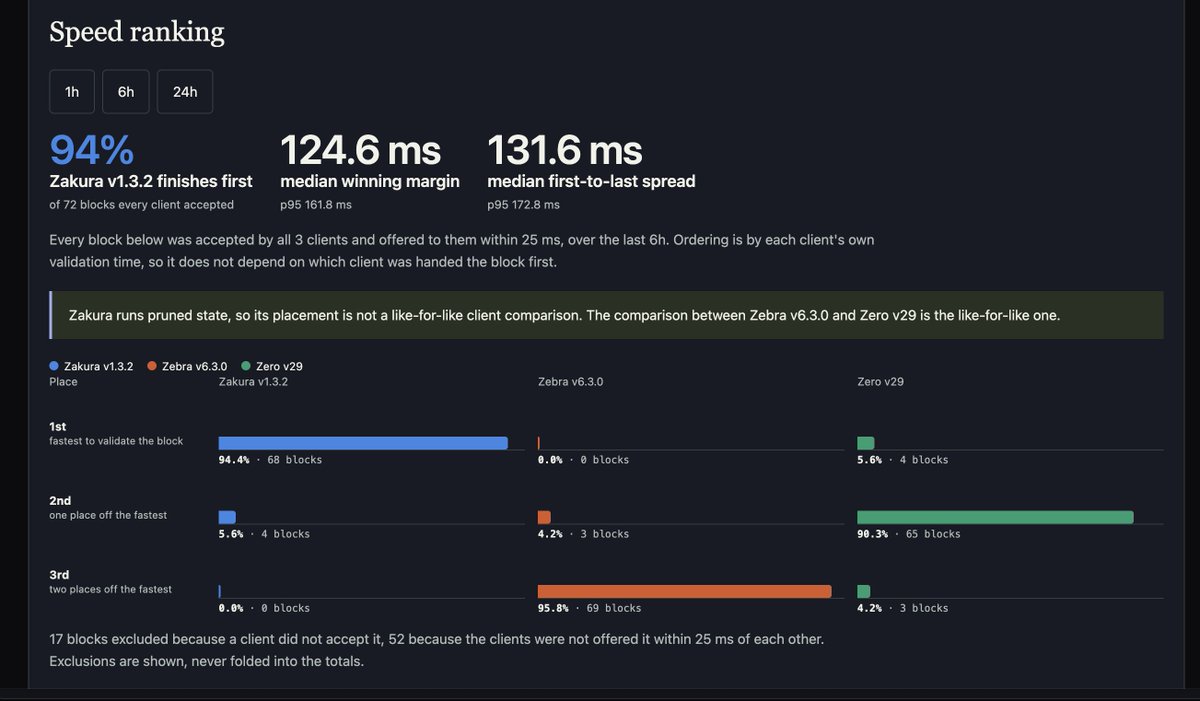
Task: Click '0.0% · 0 blocks' under Zakura
Action: (x=264, y=608)
